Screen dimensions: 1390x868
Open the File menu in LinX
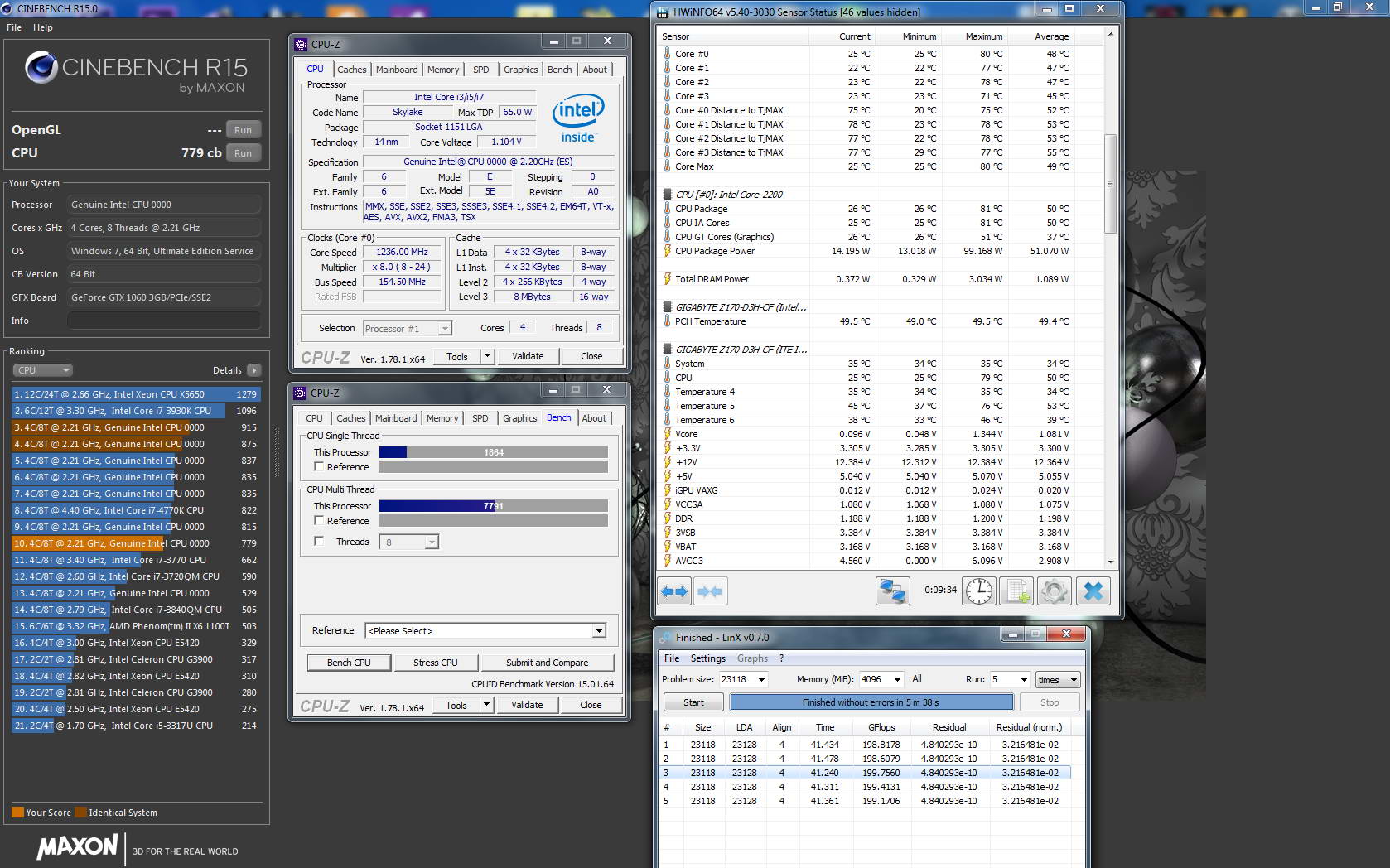[672, 658]
